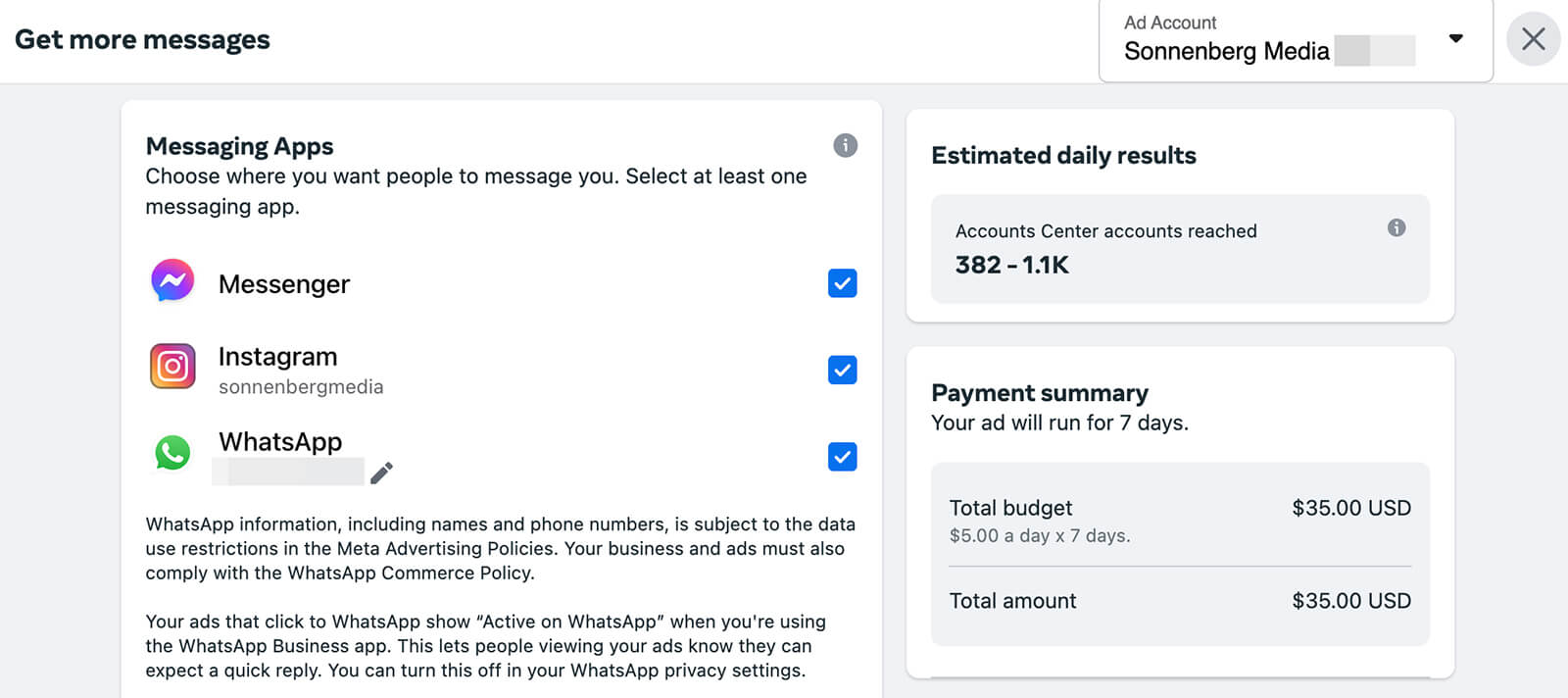1568x698 pixels.
Task: Click the Total amount label
Action: tap(1012, 601)
